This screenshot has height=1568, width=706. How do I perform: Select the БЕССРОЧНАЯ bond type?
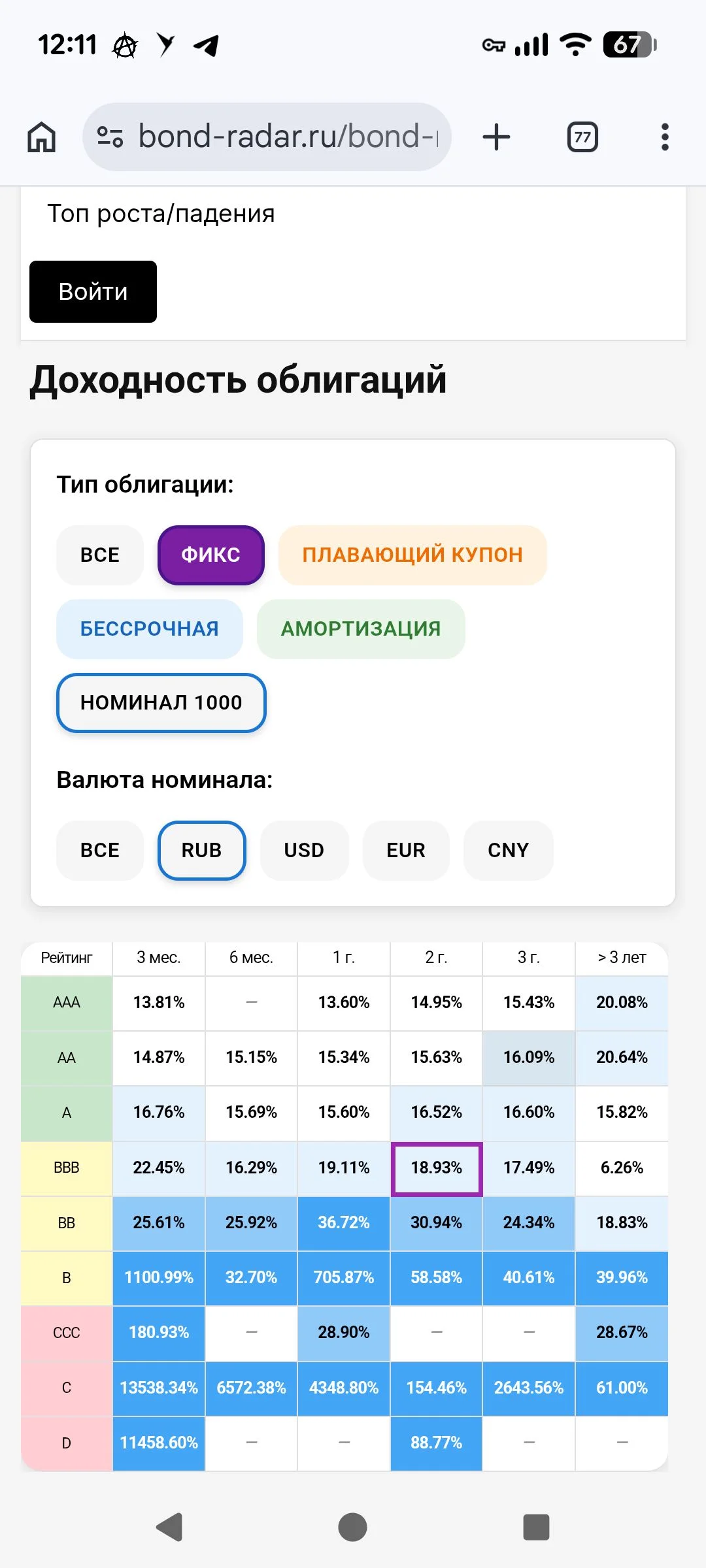point(150,629)
